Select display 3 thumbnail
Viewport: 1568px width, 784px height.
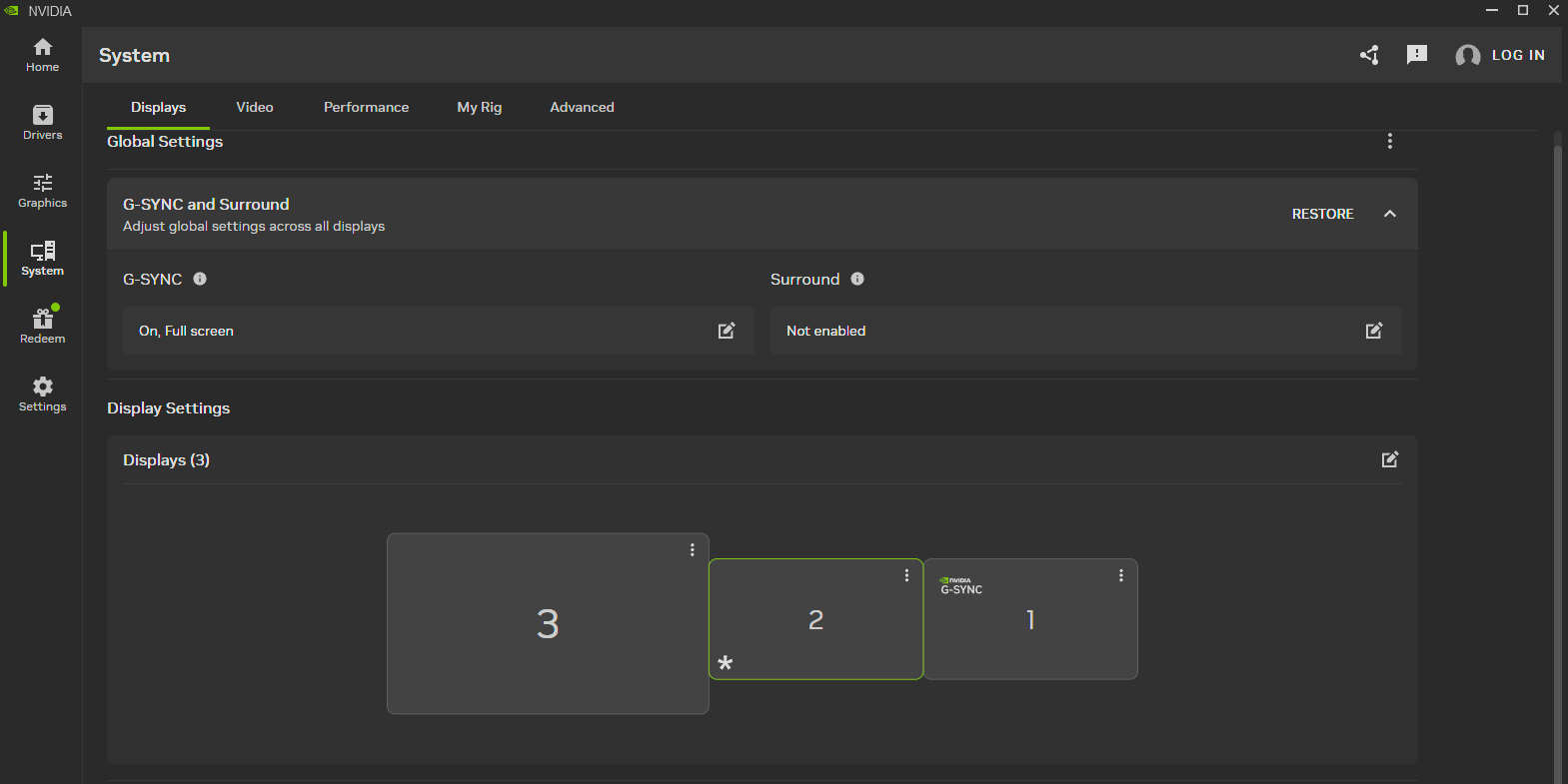pos(548,624)
